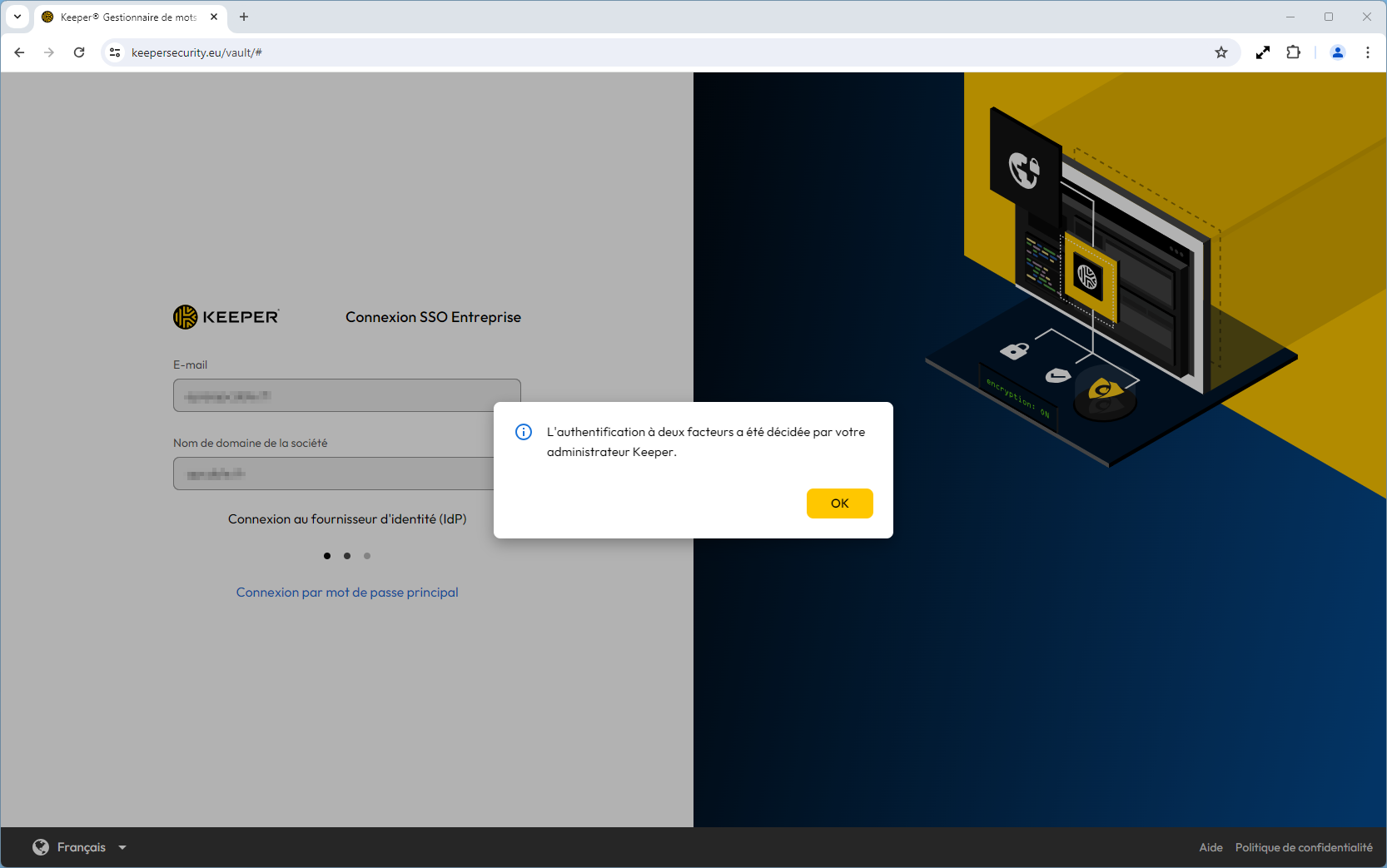Open a new tab with plus button
This screenshot has width=1387, height=868.
pyautogui.click(x=244, y=17)
